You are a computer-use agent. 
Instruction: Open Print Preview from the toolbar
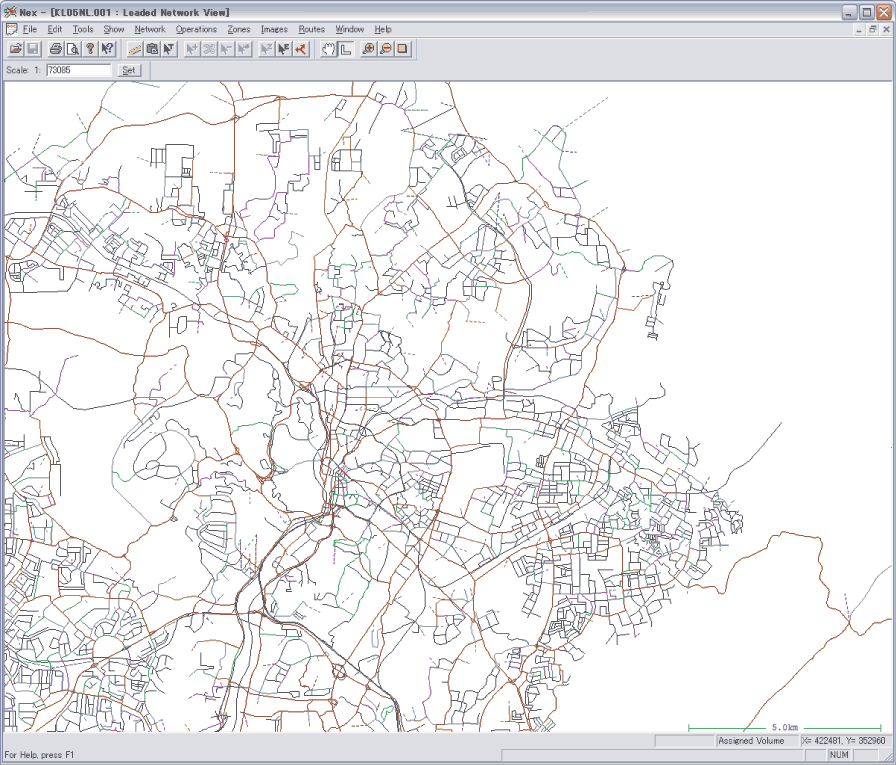(x=73, y=49)
